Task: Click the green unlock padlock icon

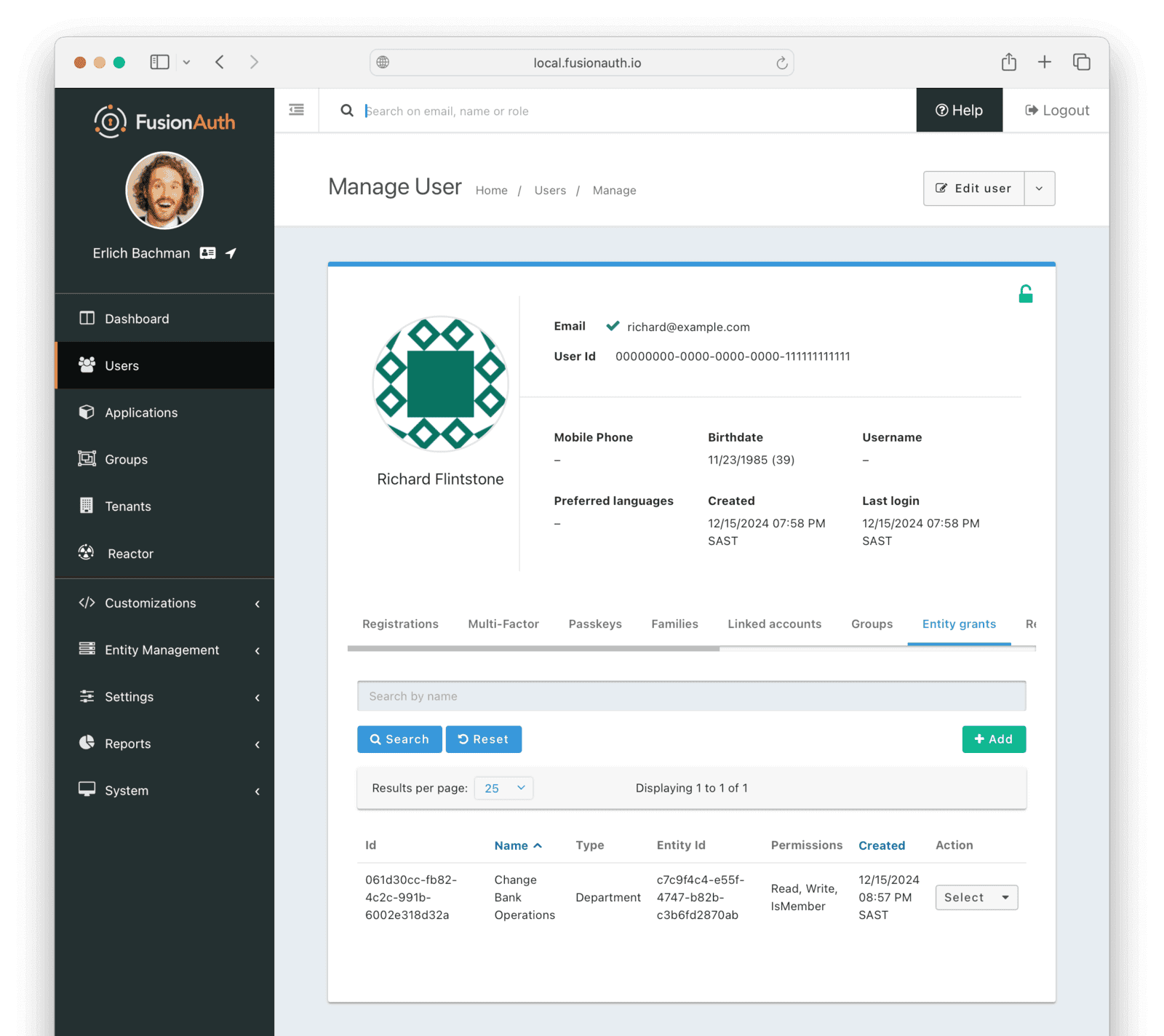Action: [1025, 294]
